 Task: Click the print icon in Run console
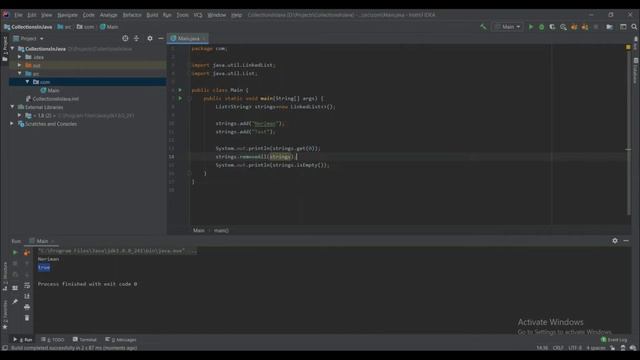tap(27, 307)
